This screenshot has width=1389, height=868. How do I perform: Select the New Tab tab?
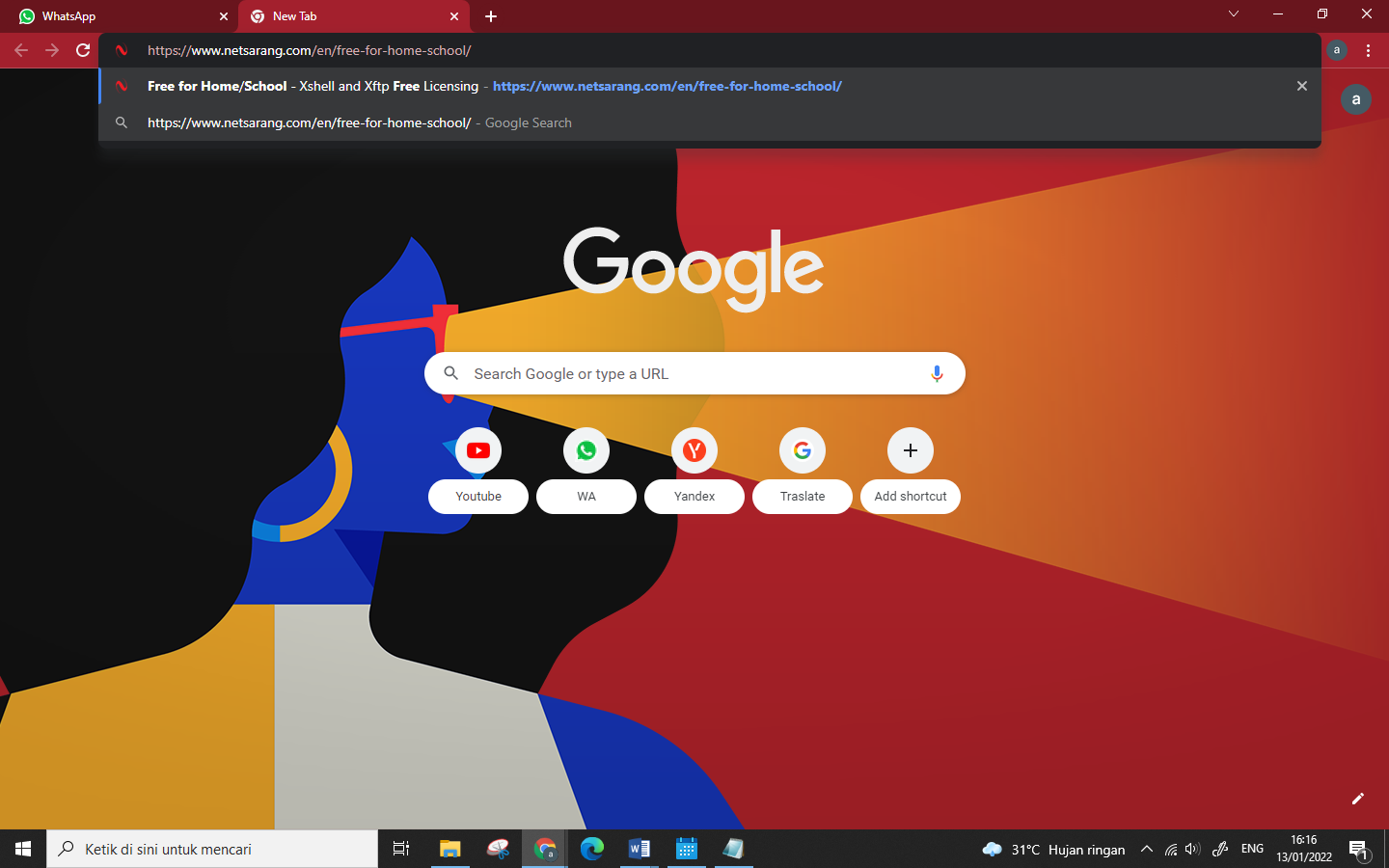[x=353, y=16]
